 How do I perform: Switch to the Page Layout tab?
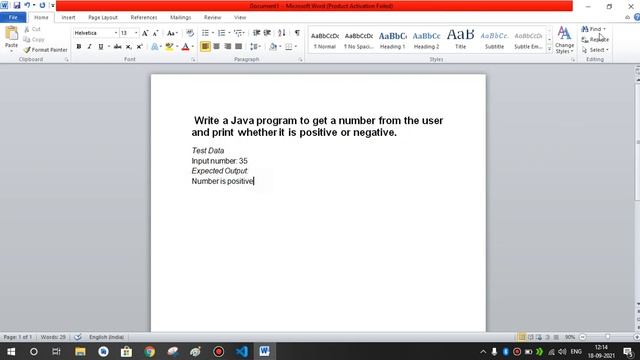click(103, 18)
